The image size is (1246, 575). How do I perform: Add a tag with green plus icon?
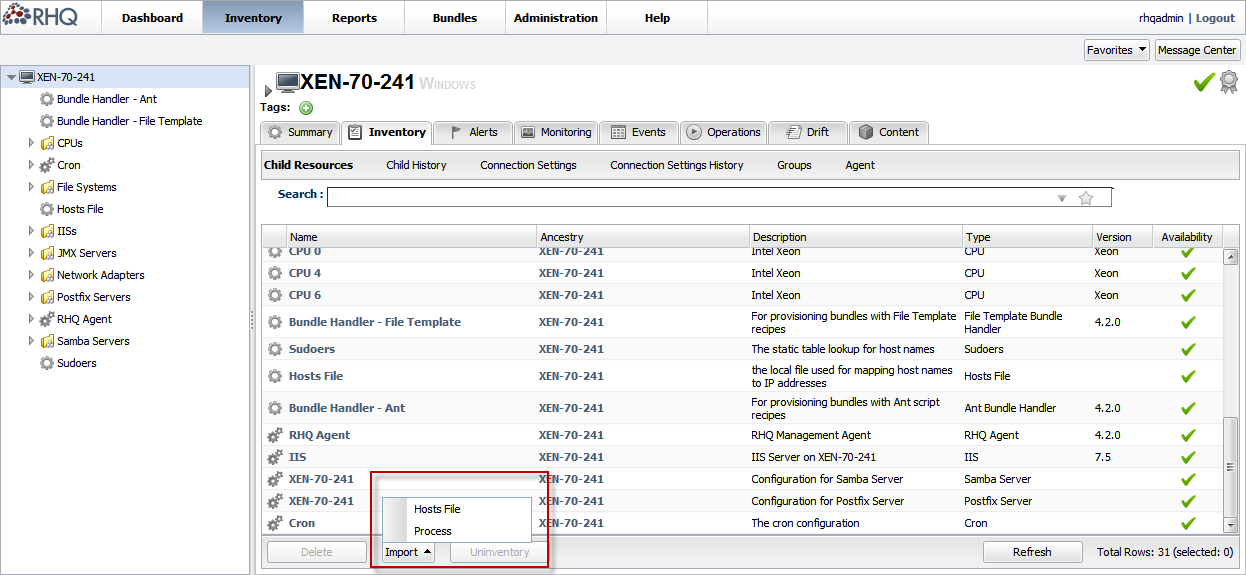(306, 108)
